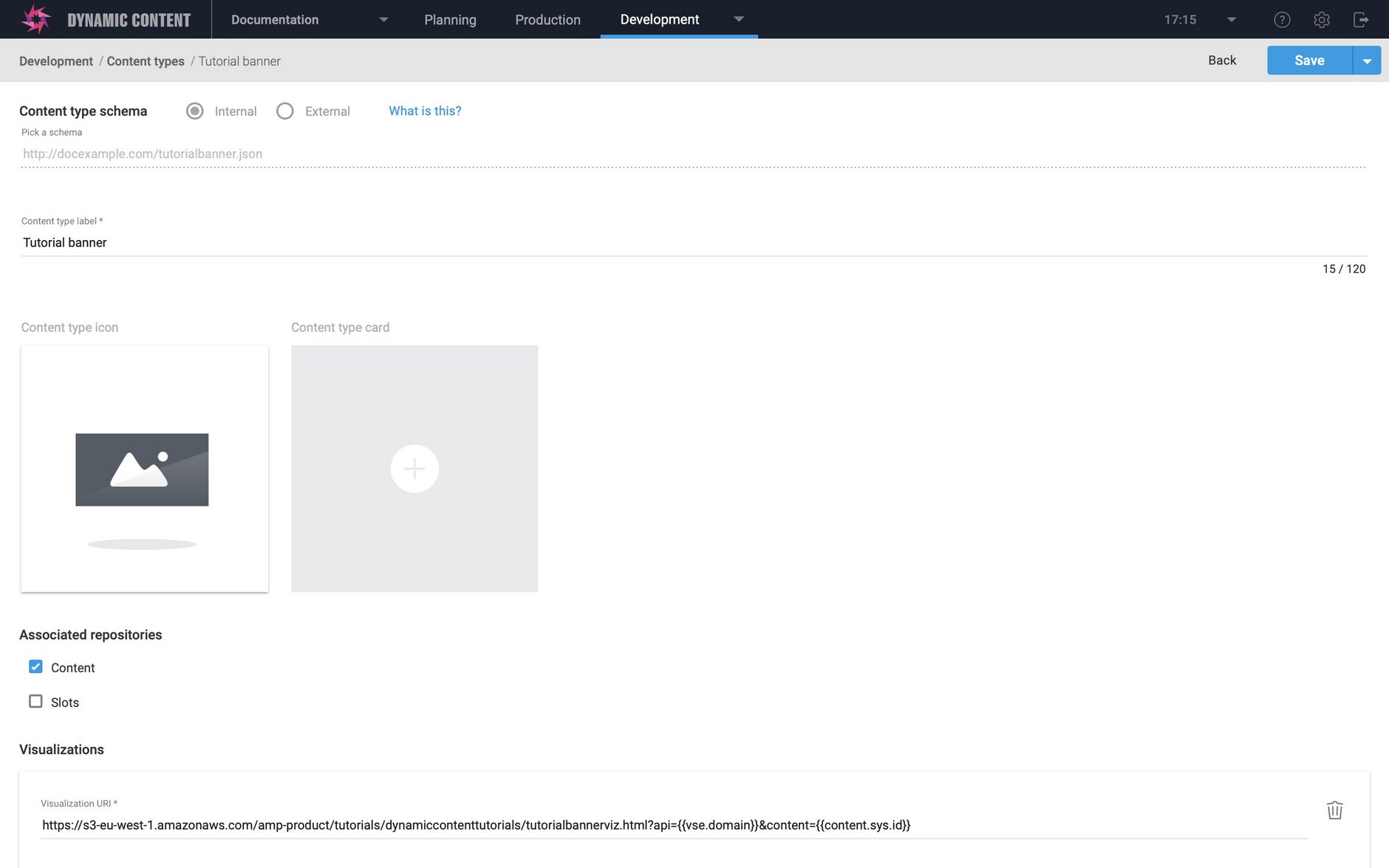Click the content type icon image placeholder

click(x=143, y=468)
